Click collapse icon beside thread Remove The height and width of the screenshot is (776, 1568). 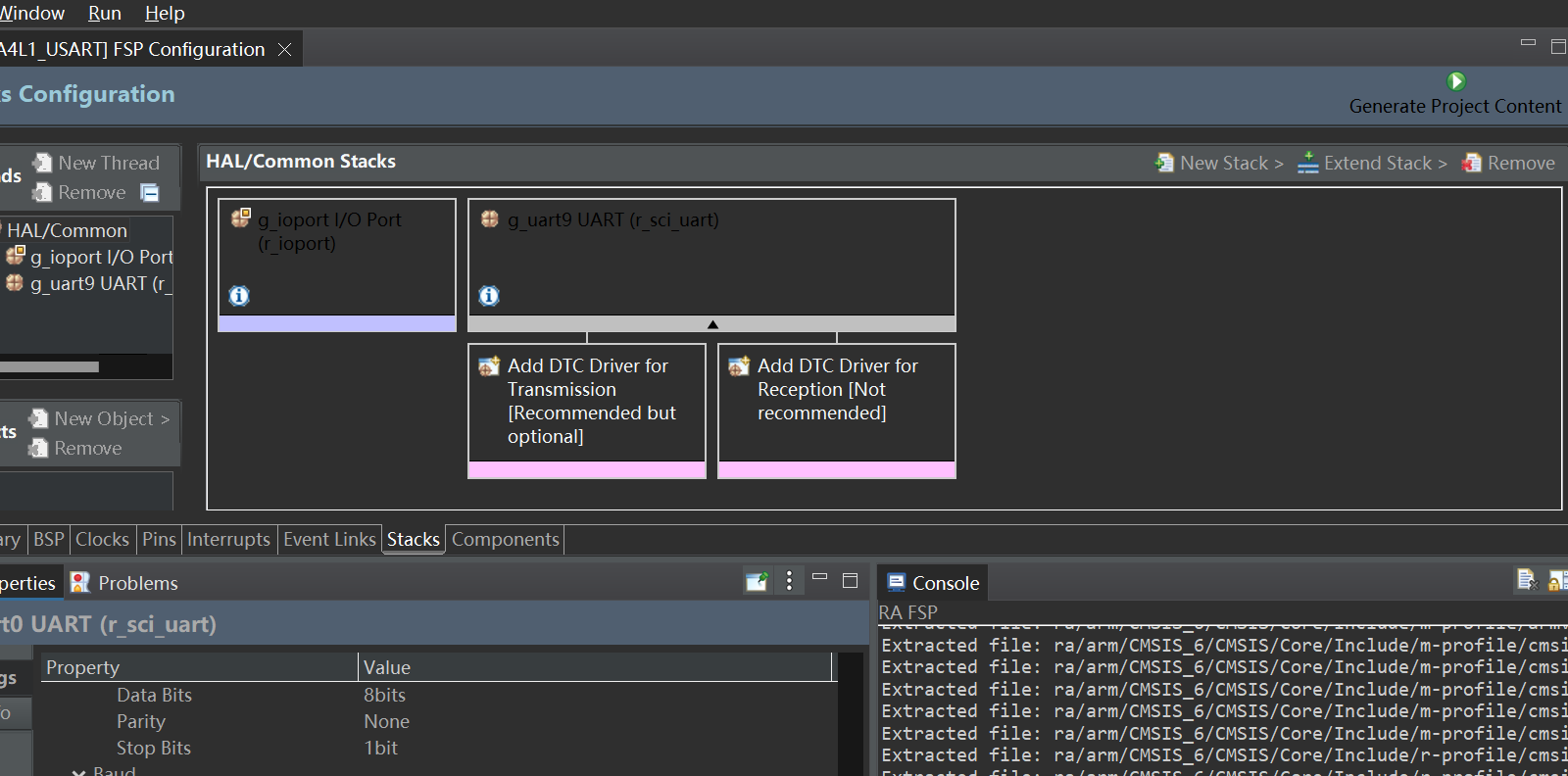pyautogui.click(x=150, y=192)
